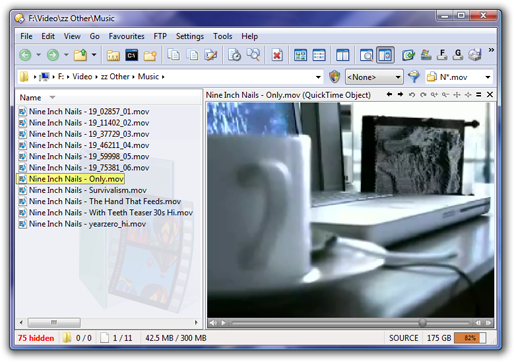Screen dimensions: 514x362
Task: Click the 82% disk usage bar
Action: pos(470,338)
